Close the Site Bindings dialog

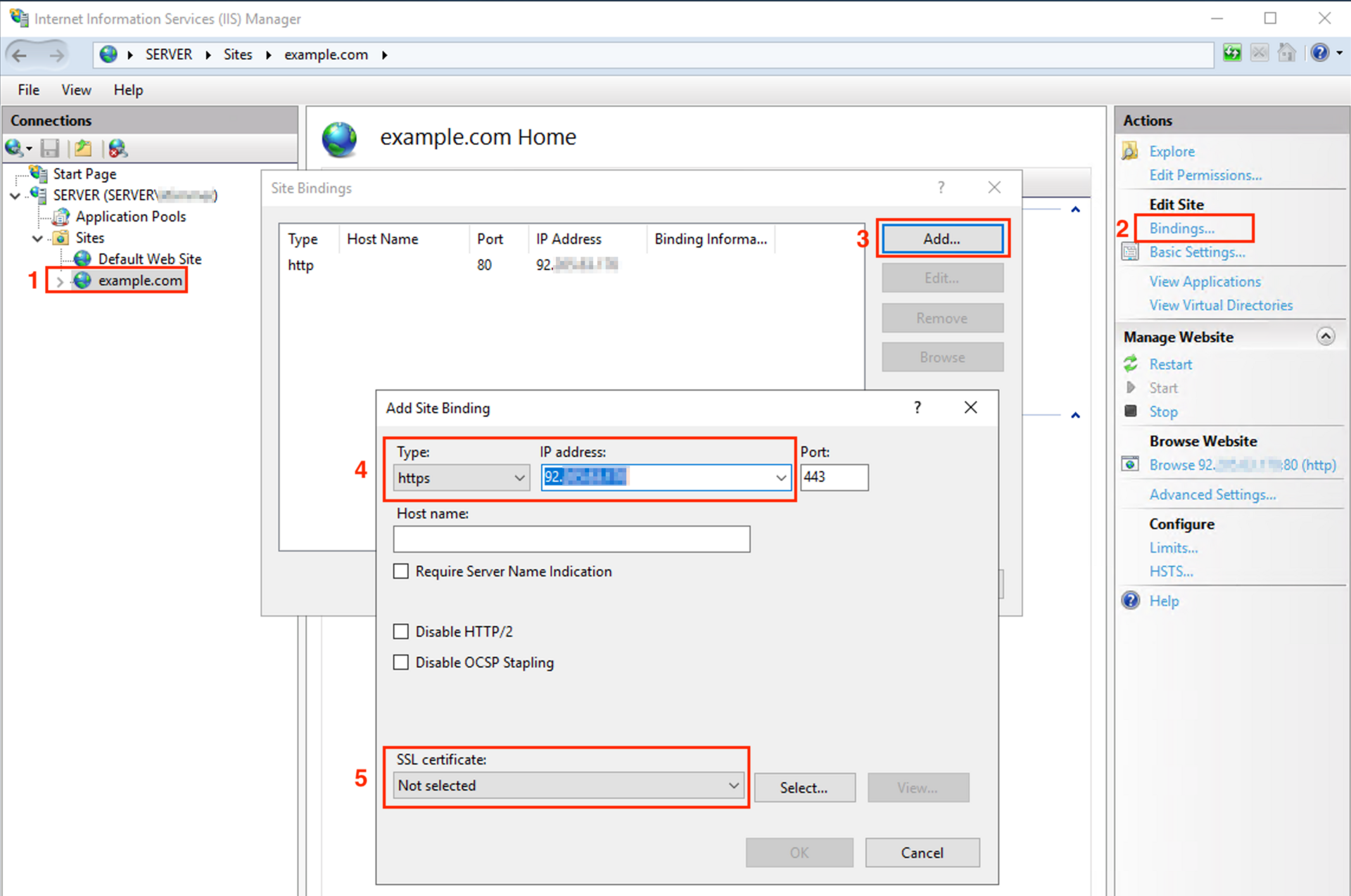pyautogui.click(x=994, y=187)
